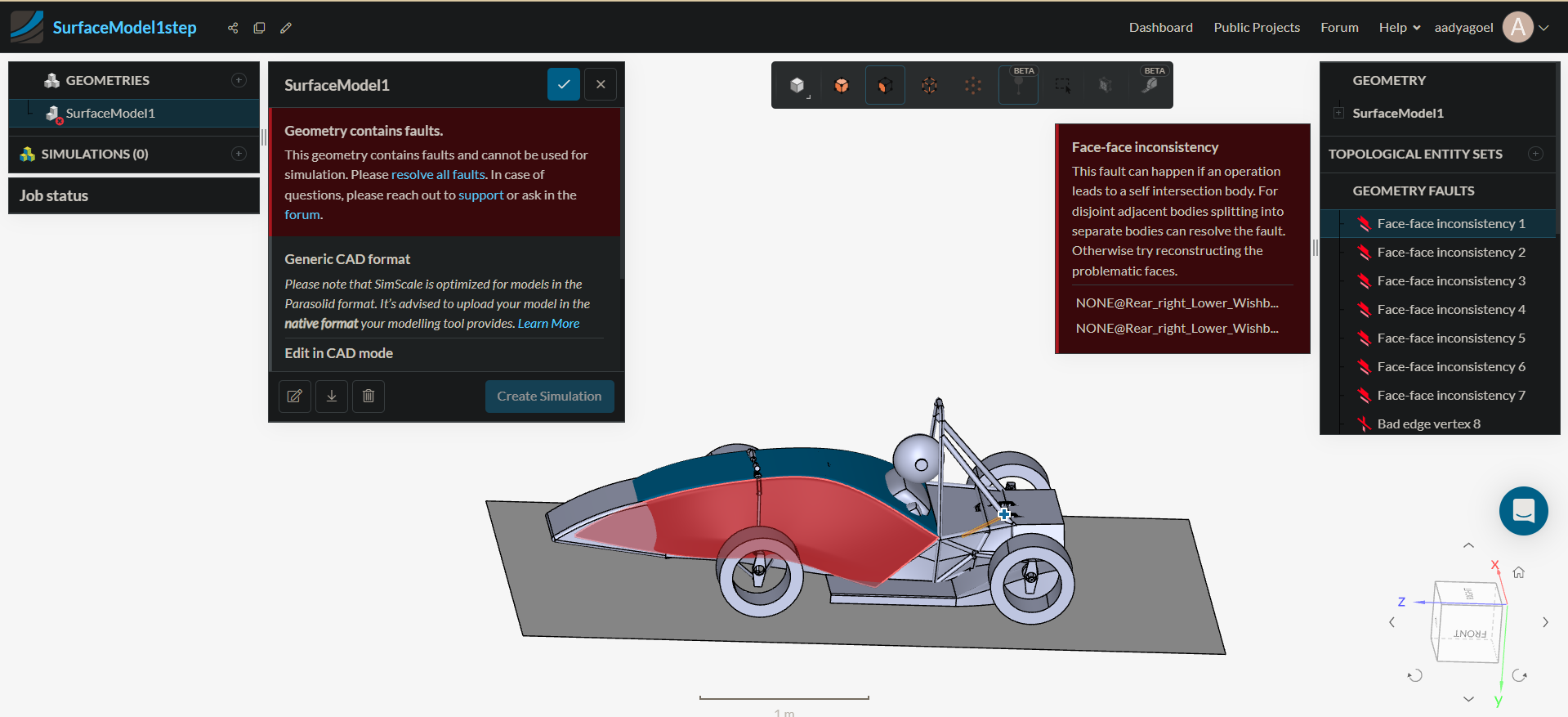This screenshot has height=717, width=1568.
Task: Select Face-face inconsistency 5
Action: [1440, 338]
